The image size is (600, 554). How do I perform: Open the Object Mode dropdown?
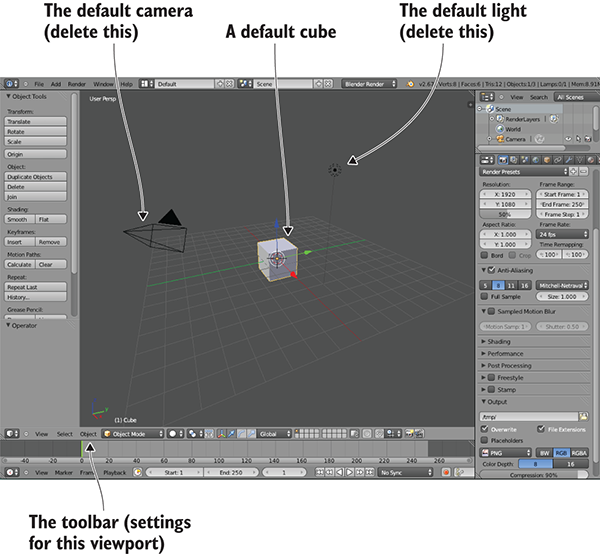coord(133,433)
